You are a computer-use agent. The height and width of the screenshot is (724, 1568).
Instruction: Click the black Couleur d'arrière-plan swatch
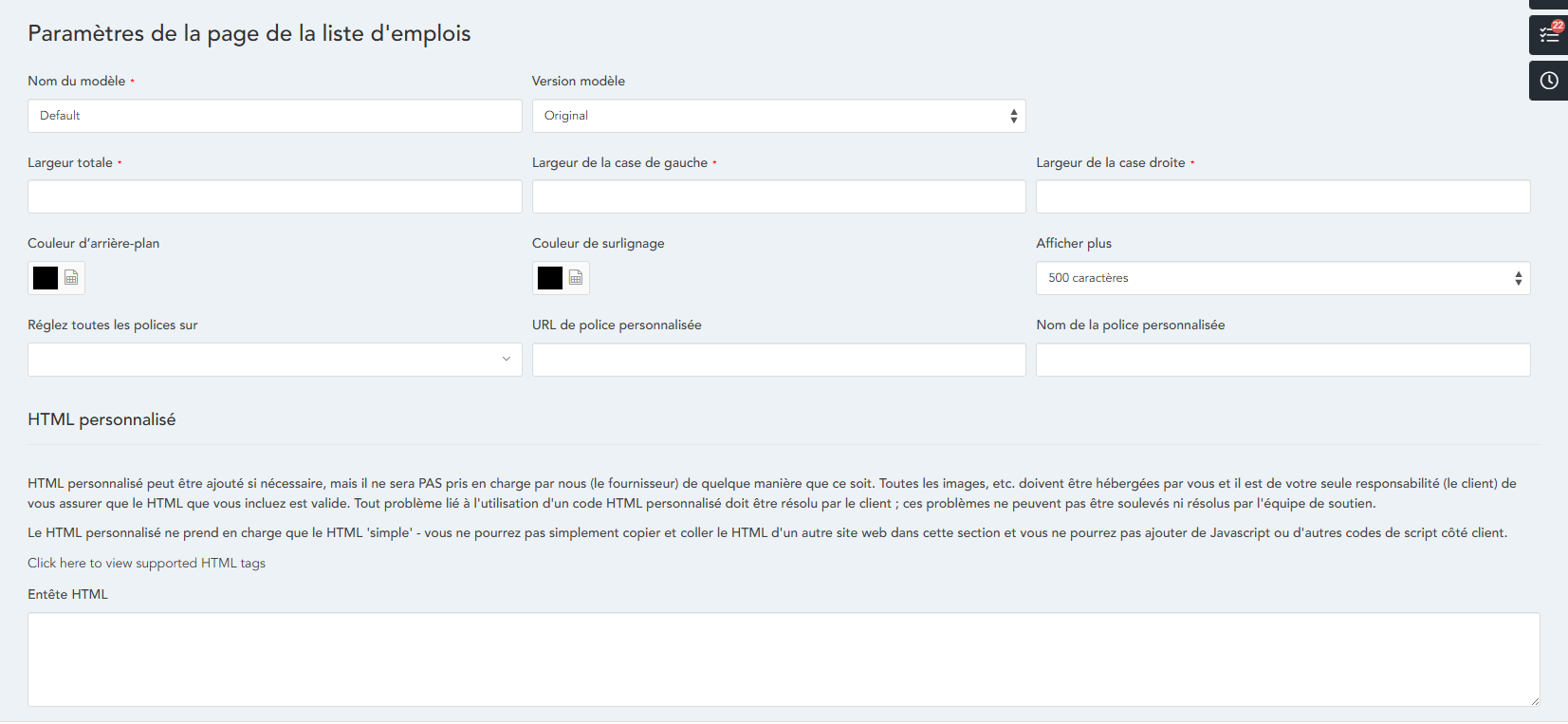[46, 278]
